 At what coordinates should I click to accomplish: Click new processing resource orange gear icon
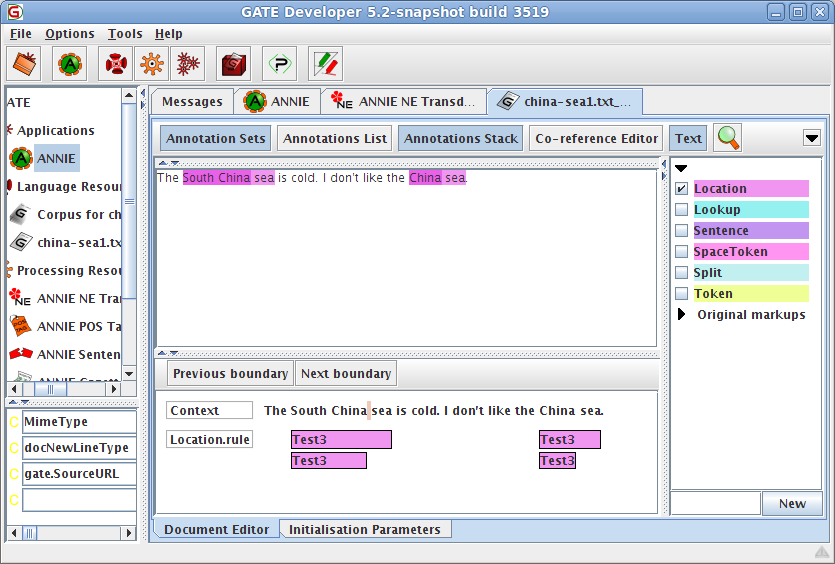[152, 64]
